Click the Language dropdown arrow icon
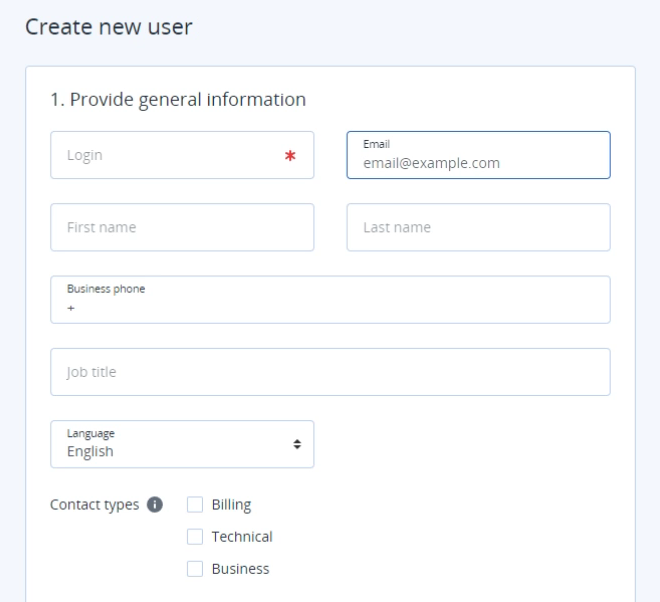Screen dimensions: 660x602 pos(297,444)
